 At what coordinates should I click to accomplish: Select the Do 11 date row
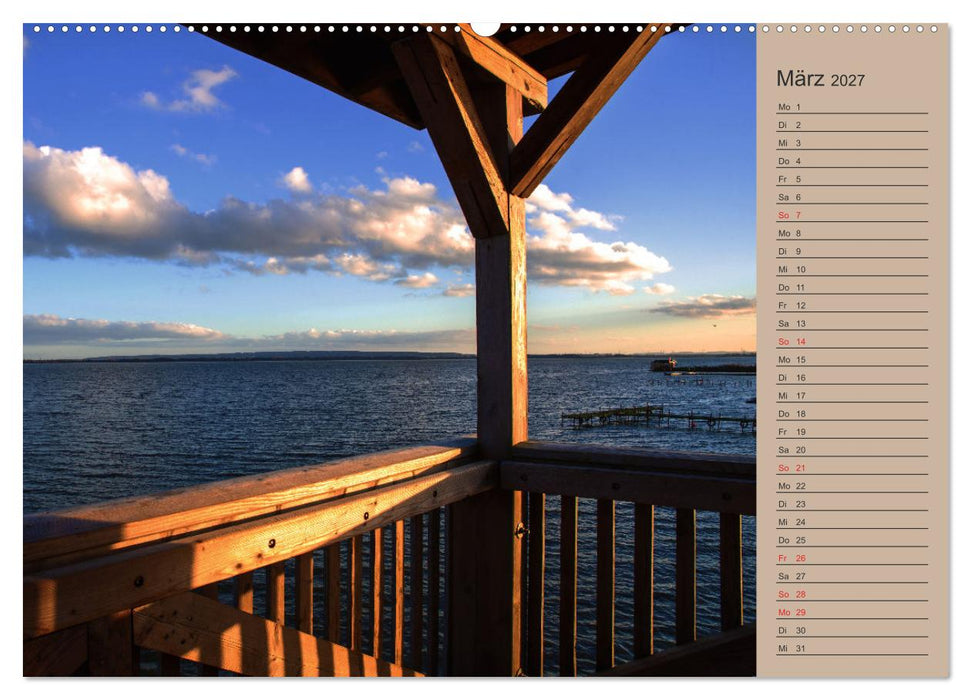tap(852, 287)
